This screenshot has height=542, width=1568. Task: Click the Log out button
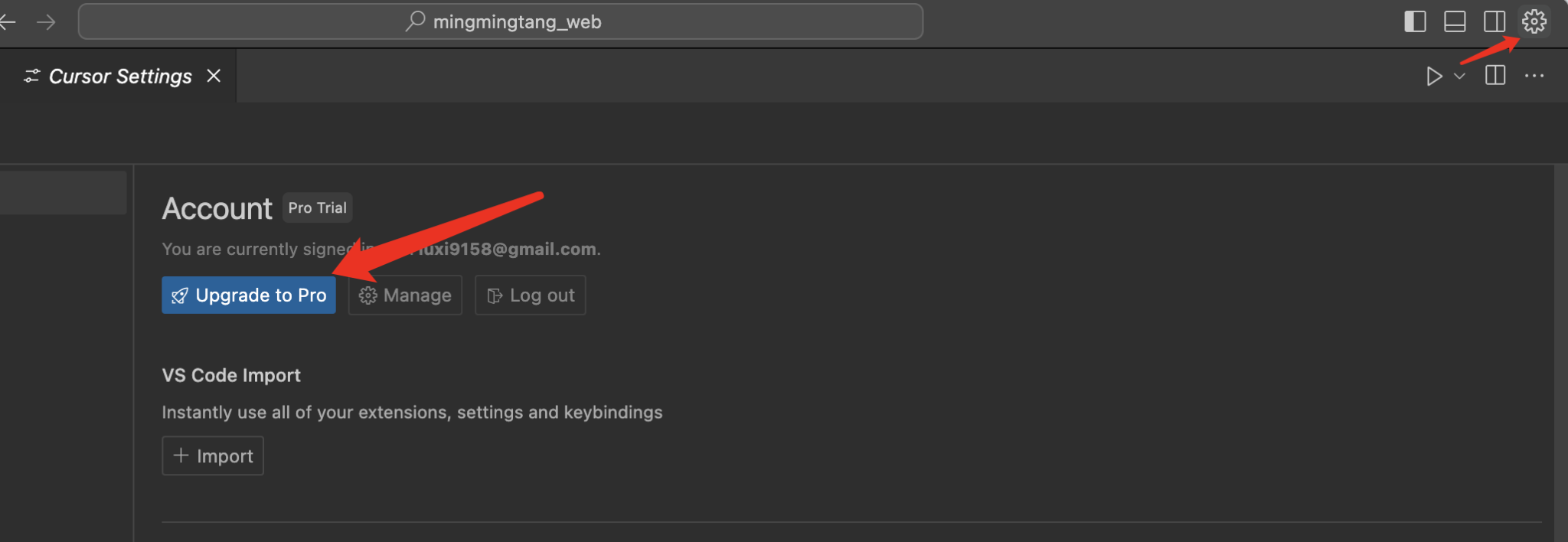point(531,295)
